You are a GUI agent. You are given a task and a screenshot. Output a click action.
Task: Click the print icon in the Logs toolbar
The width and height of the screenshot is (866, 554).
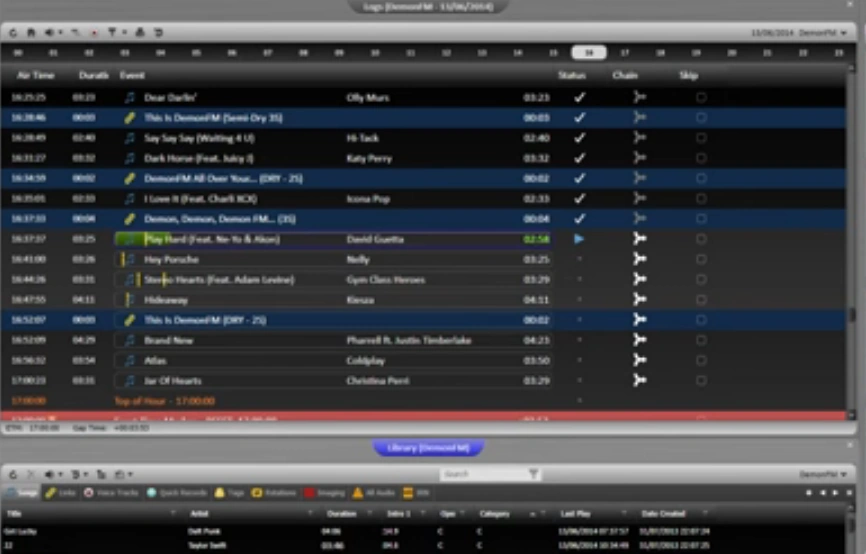pyautogui.click(x=140, y=33)
